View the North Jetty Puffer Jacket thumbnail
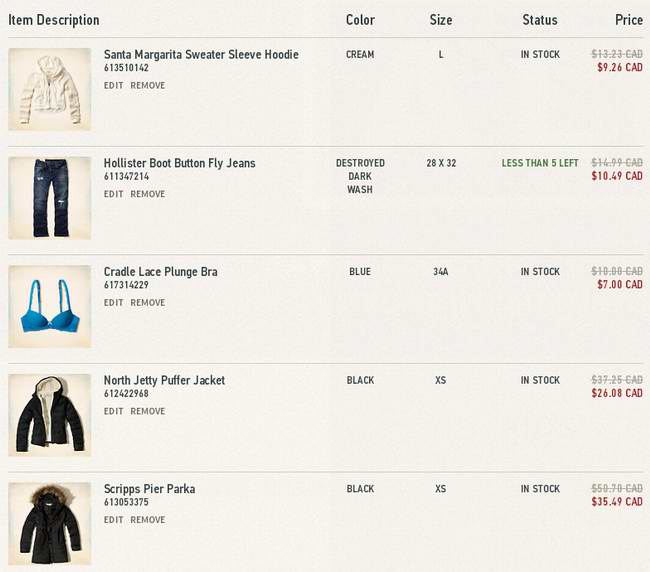This screenshot has height=572, width=650. (x=49, y=415)
